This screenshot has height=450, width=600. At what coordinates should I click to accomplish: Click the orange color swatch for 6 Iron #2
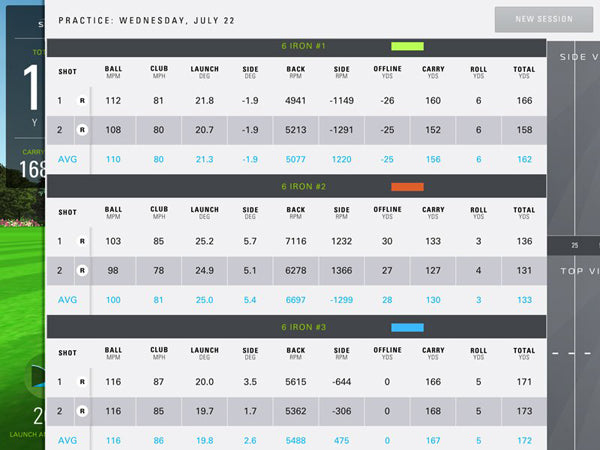pyautogui.click(x=407, y=187)
